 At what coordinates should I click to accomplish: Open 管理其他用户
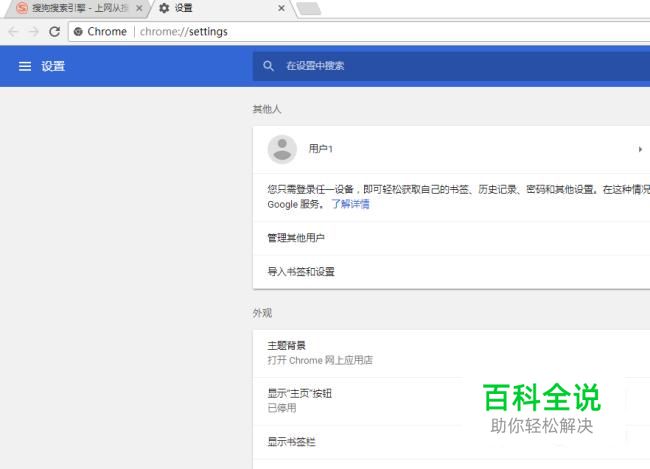click(x=451, y=238)
